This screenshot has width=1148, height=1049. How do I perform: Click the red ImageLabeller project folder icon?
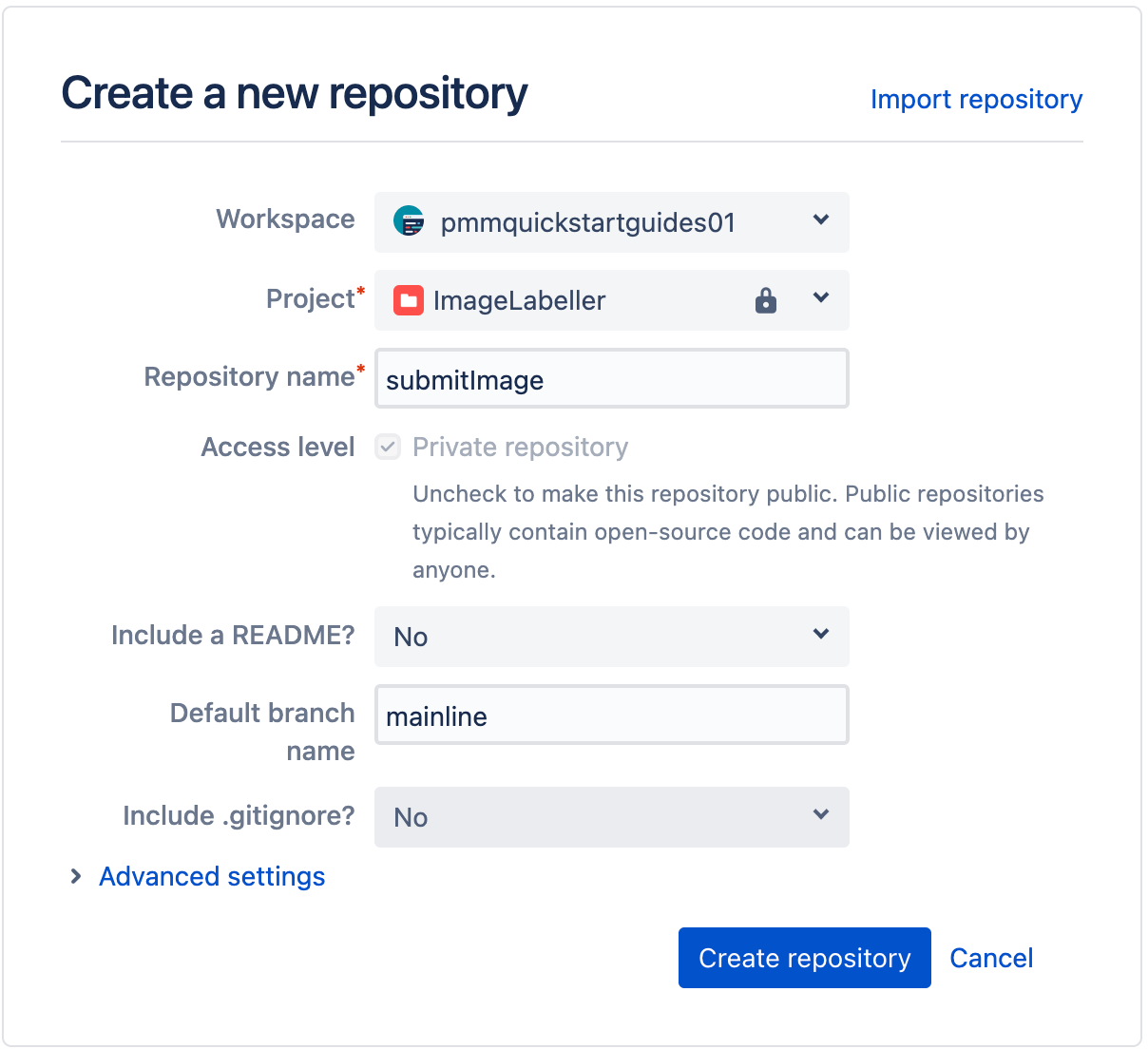click(x=408, y=300)
